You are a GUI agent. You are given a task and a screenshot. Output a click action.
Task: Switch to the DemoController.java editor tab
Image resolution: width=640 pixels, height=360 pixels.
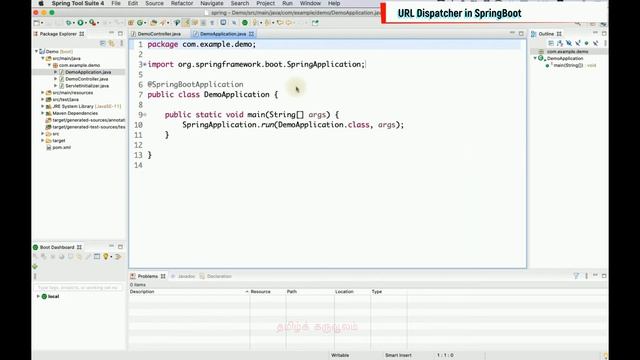(x=159, y=34)
